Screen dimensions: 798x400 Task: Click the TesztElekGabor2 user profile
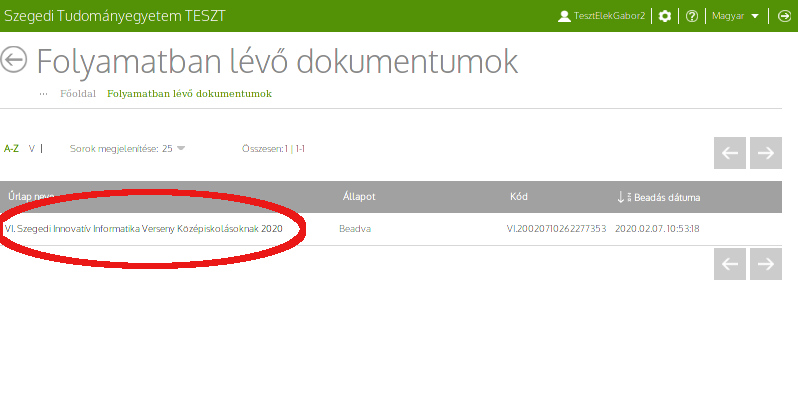tap(602, 16)
